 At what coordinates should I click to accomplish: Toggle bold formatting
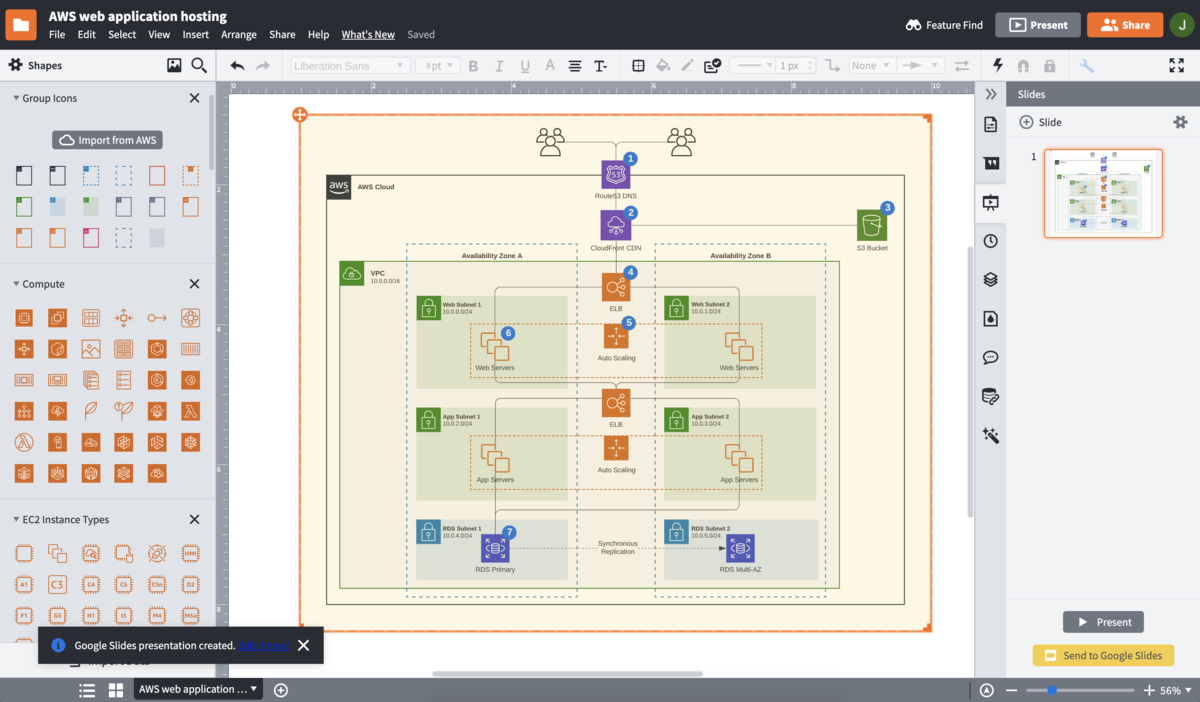pyautogui.click(x=473, y=66)
